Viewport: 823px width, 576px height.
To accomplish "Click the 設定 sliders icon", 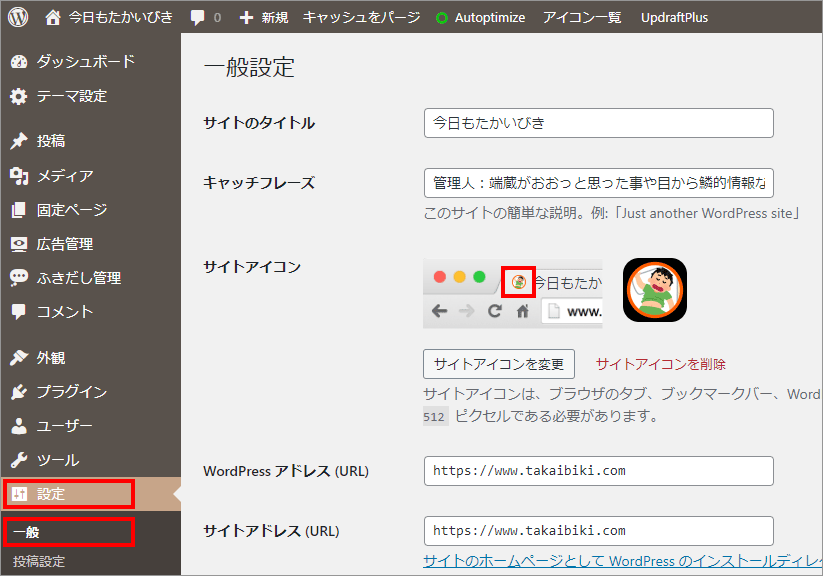I will tap(19, 494).
